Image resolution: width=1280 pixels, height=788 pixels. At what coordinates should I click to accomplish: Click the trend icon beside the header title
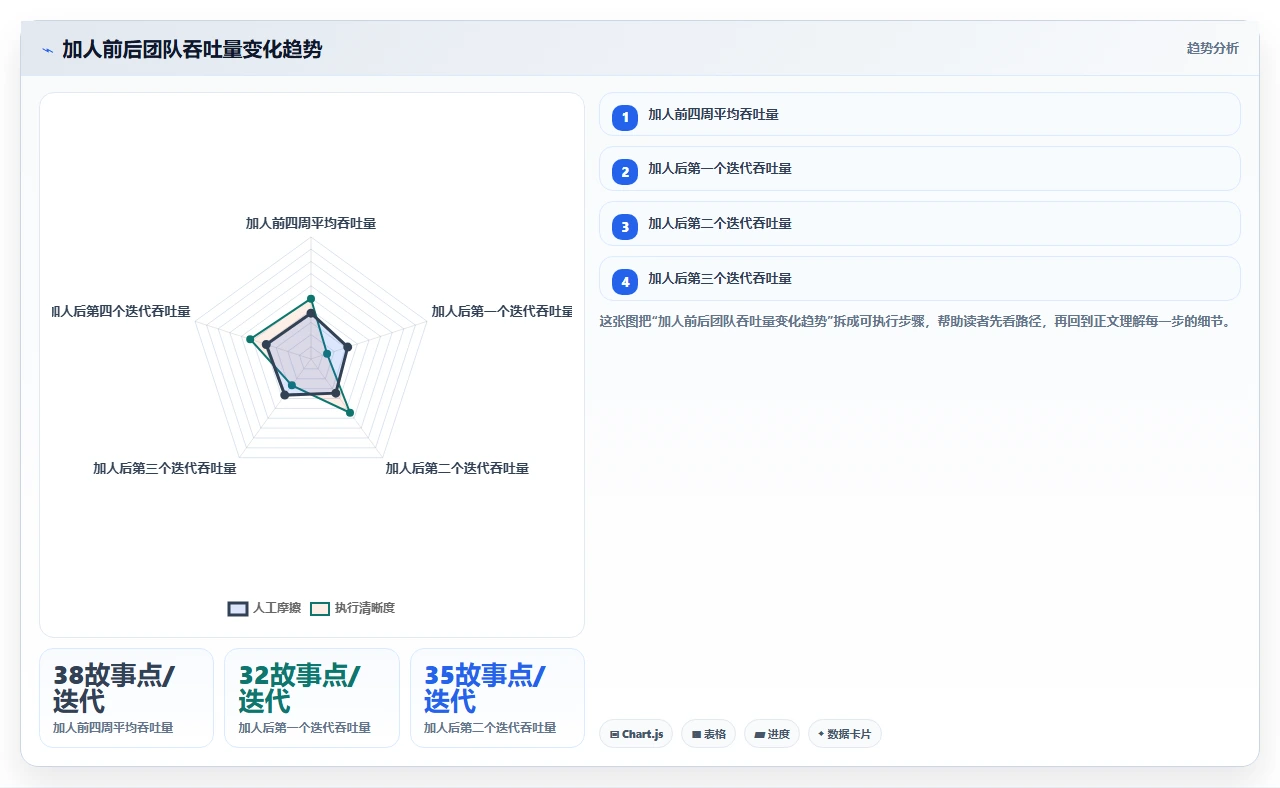(47, 49)
